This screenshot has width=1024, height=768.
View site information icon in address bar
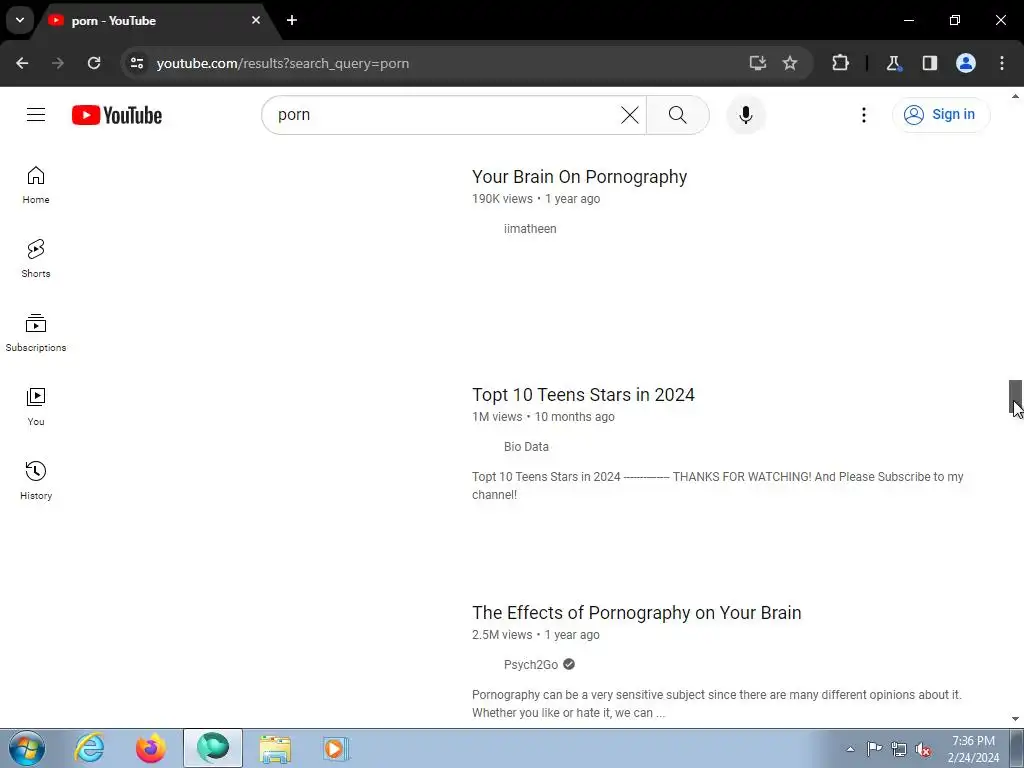pos(136,63)
